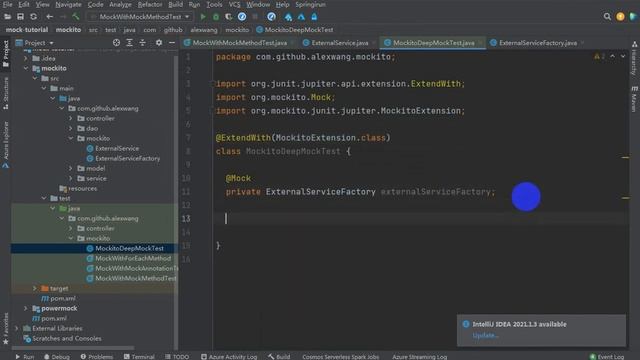Viewport: 640px width, 360px height.
Task: Open Project panel settings gear
Action: coord(159,42)
